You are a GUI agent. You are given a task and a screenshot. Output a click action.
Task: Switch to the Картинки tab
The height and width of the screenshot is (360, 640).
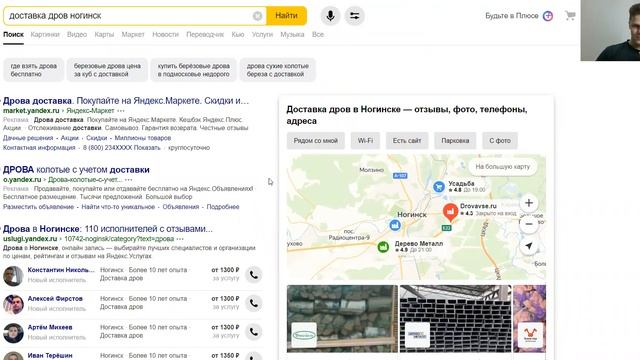(45, 35)
